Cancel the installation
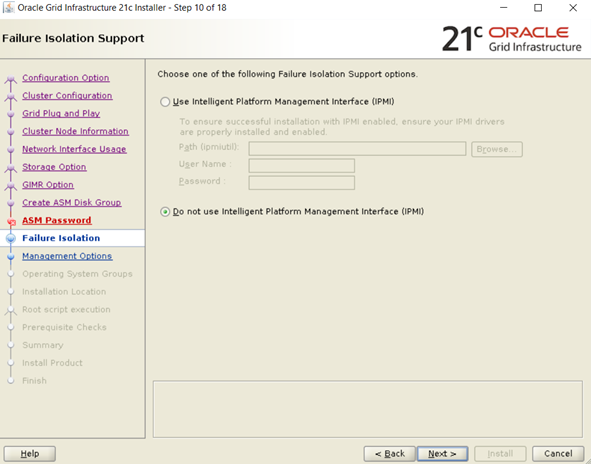 click(x=558, y=454)
